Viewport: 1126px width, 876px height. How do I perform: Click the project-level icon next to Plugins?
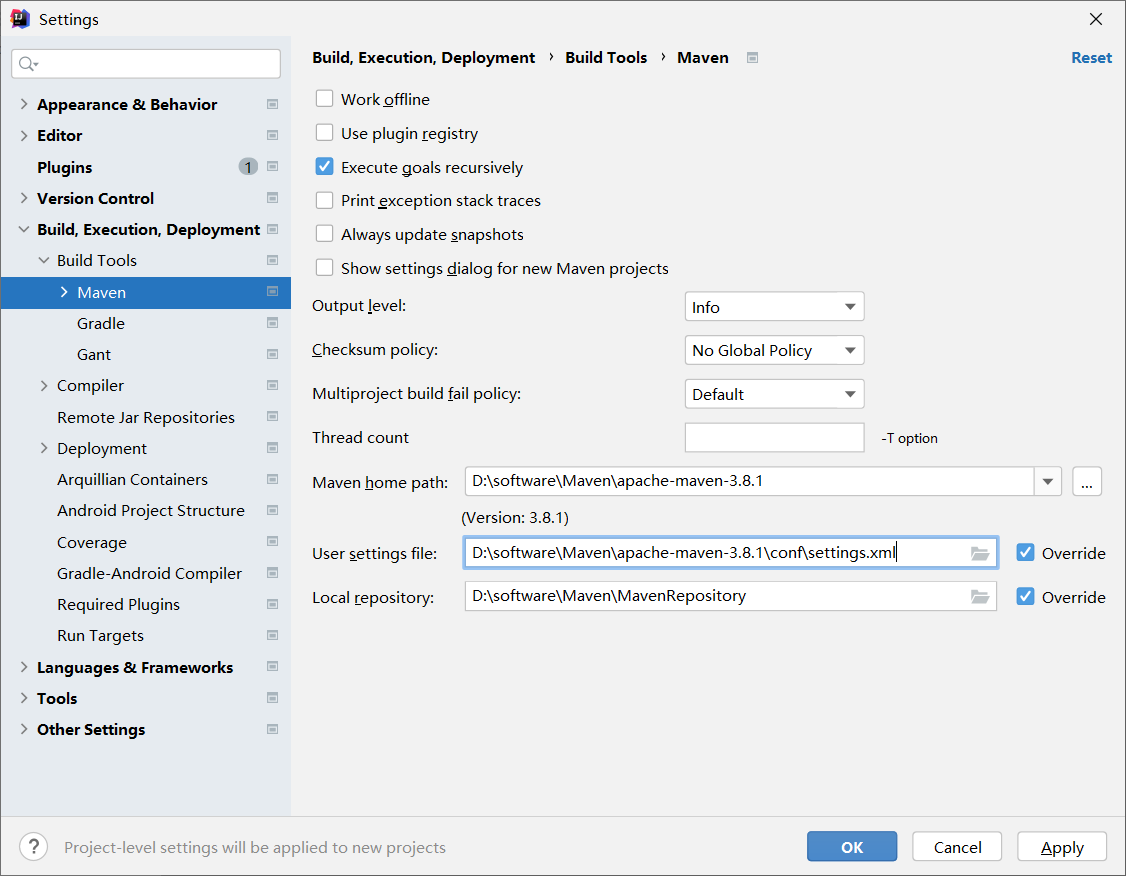tap(272, 167)
